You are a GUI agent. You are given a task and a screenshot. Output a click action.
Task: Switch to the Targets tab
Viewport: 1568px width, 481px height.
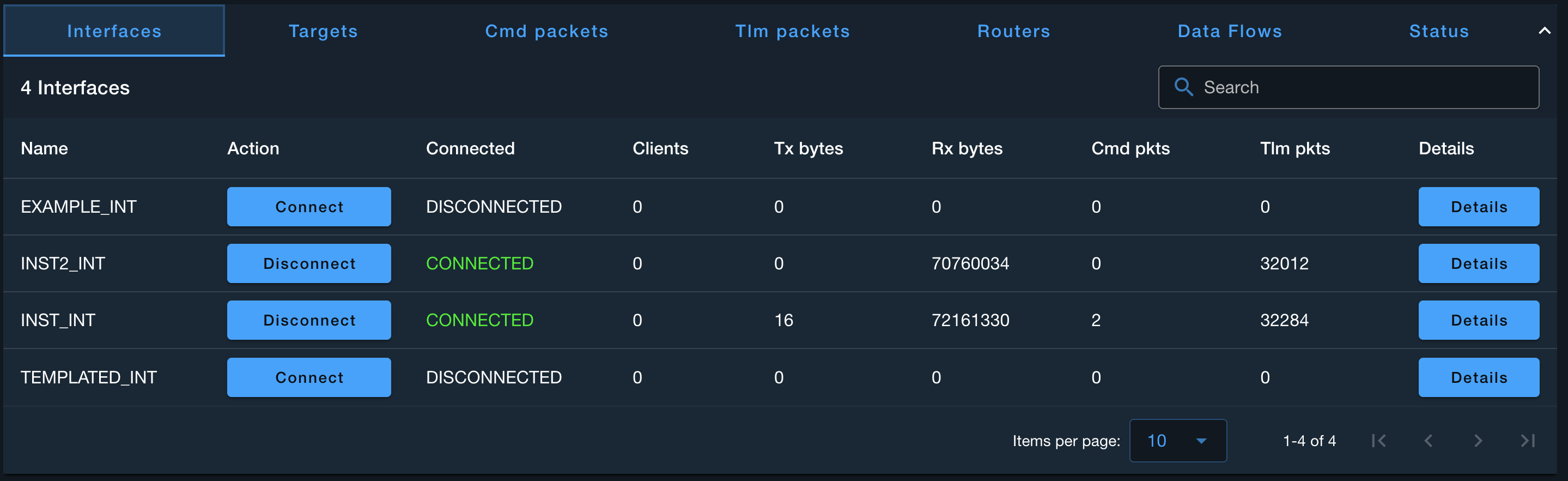tap(323, 31)
